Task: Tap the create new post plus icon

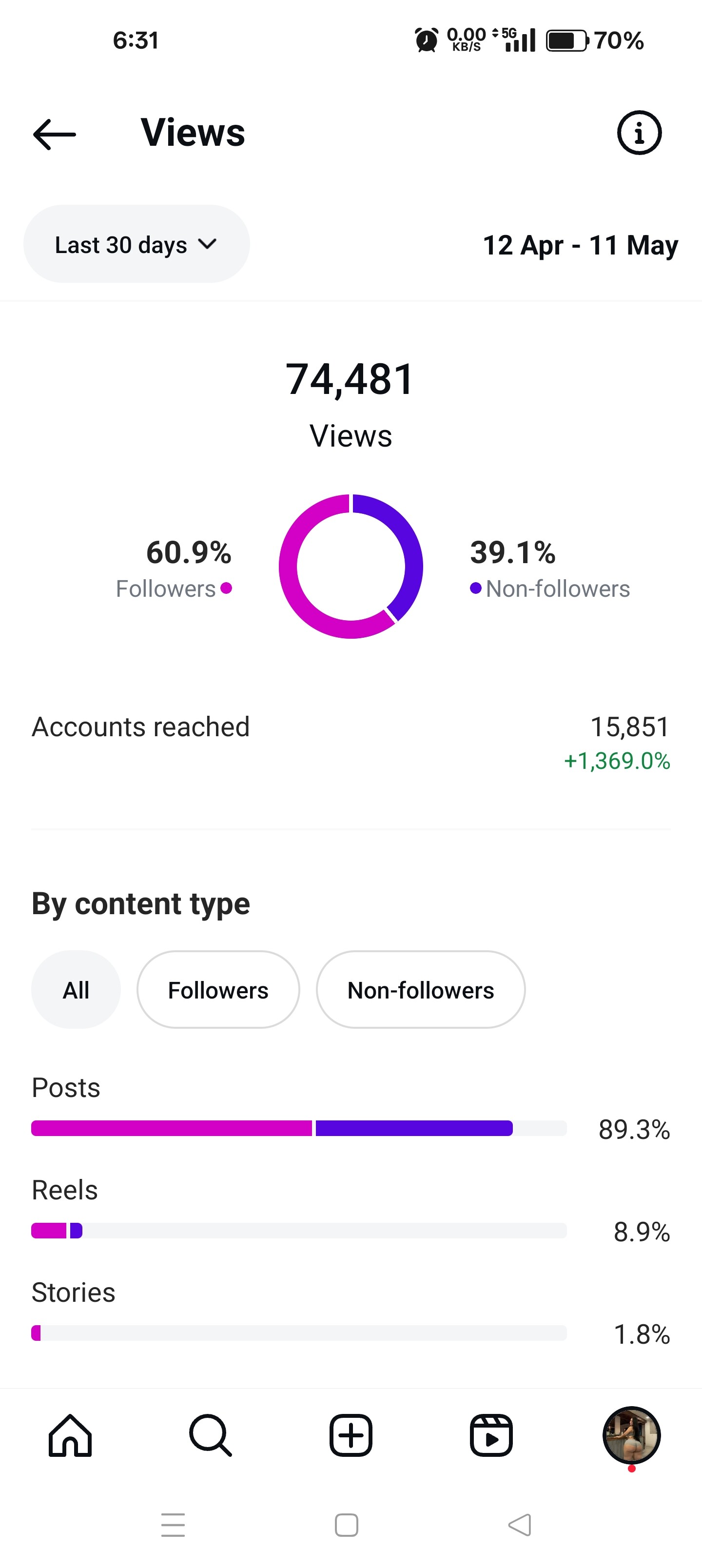Action: [x=351, y=1435]
